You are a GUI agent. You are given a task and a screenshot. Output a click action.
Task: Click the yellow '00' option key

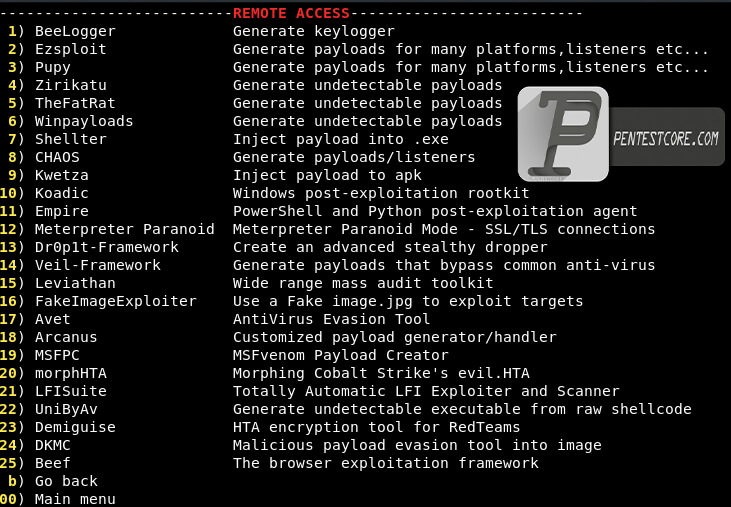[x=8, y=499]
